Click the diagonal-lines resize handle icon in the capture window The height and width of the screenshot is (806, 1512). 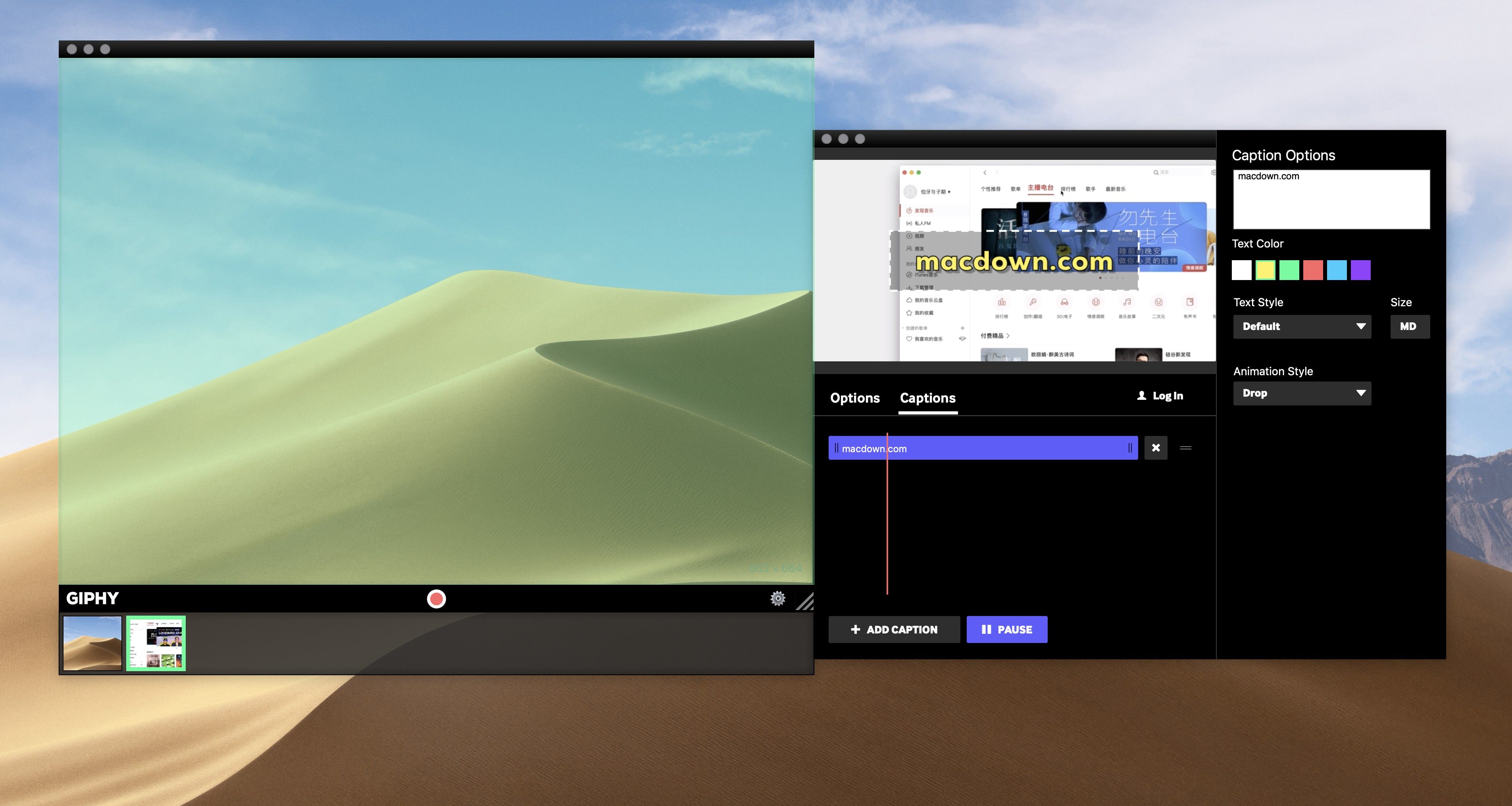805,601
